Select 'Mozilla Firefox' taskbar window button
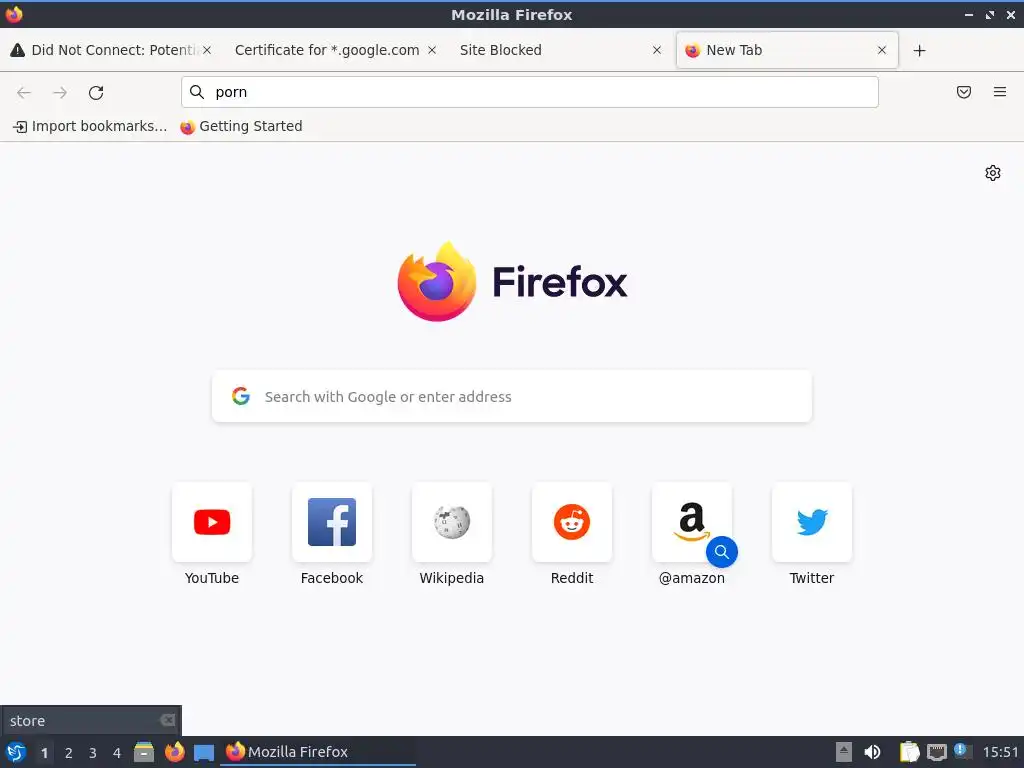Image resolution: width=1024 pixels, height=768 pixels. (x=318, y=752)
